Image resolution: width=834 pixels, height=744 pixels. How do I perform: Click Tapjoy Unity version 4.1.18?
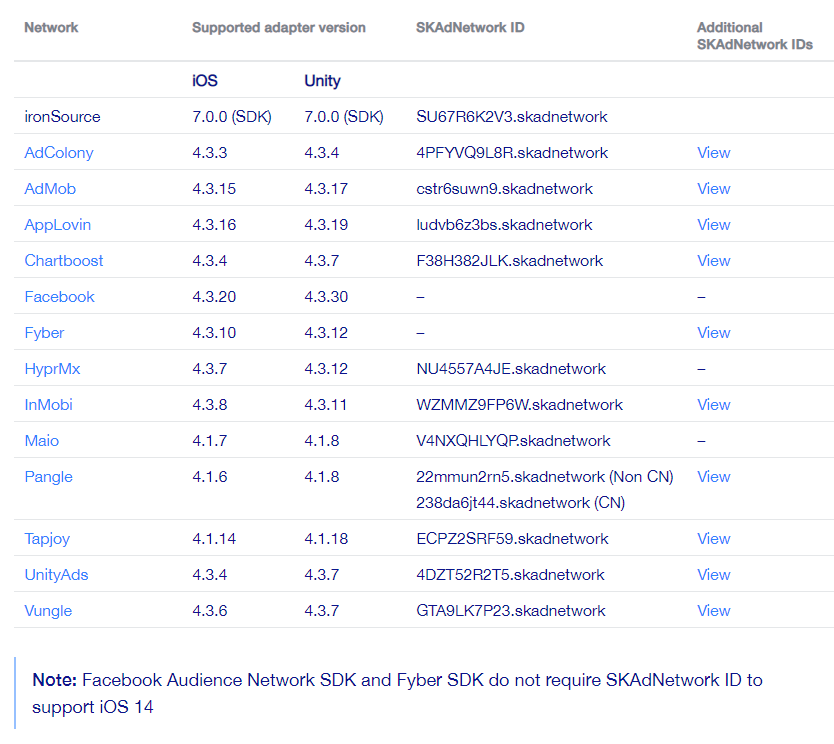click(326, 539)
